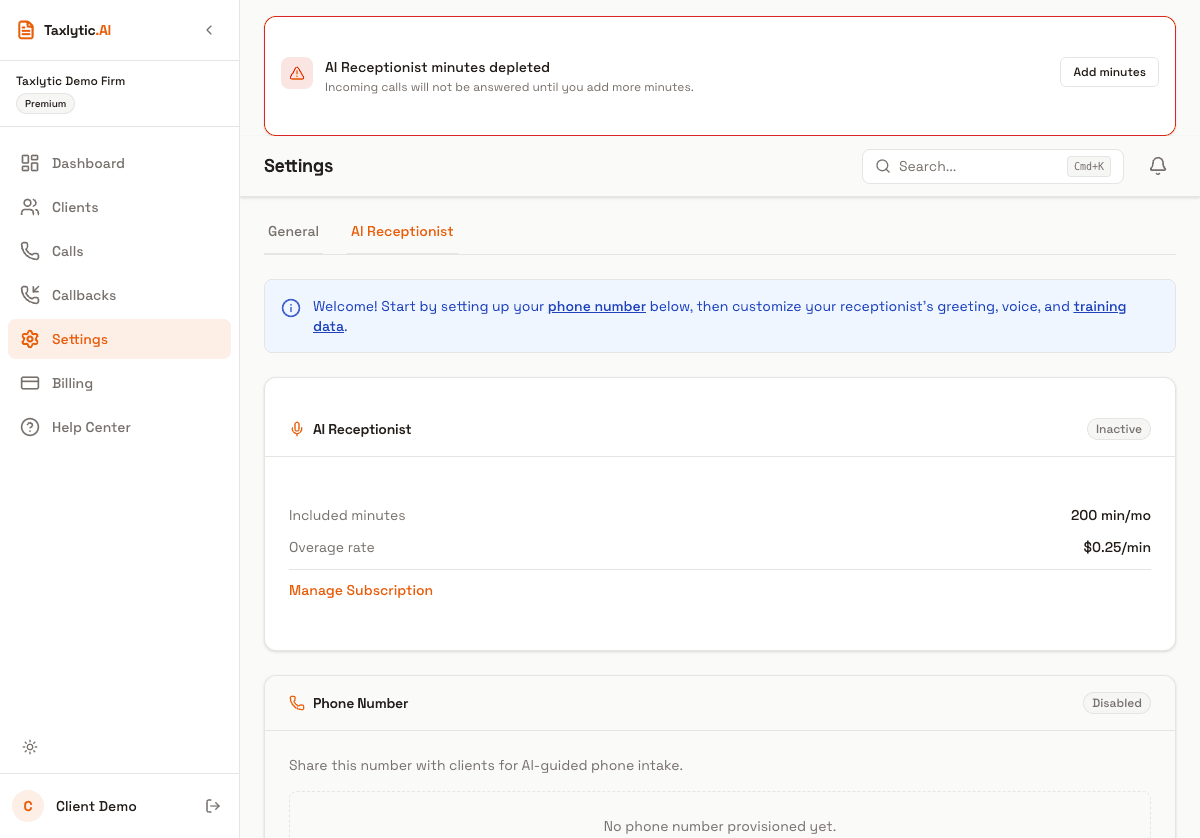Open the Calls section
The width and height of the screenshot is (1200, 838).
click(67, 251)
